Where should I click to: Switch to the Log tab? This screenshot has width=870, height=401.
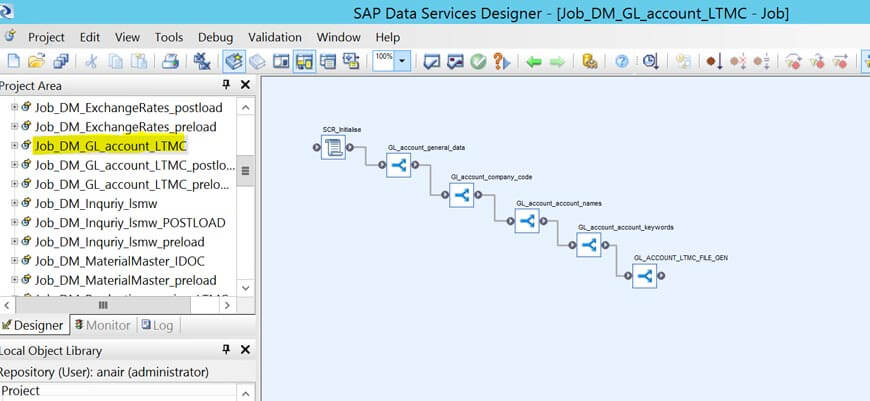pyautogui.click(x=158, y=326)
